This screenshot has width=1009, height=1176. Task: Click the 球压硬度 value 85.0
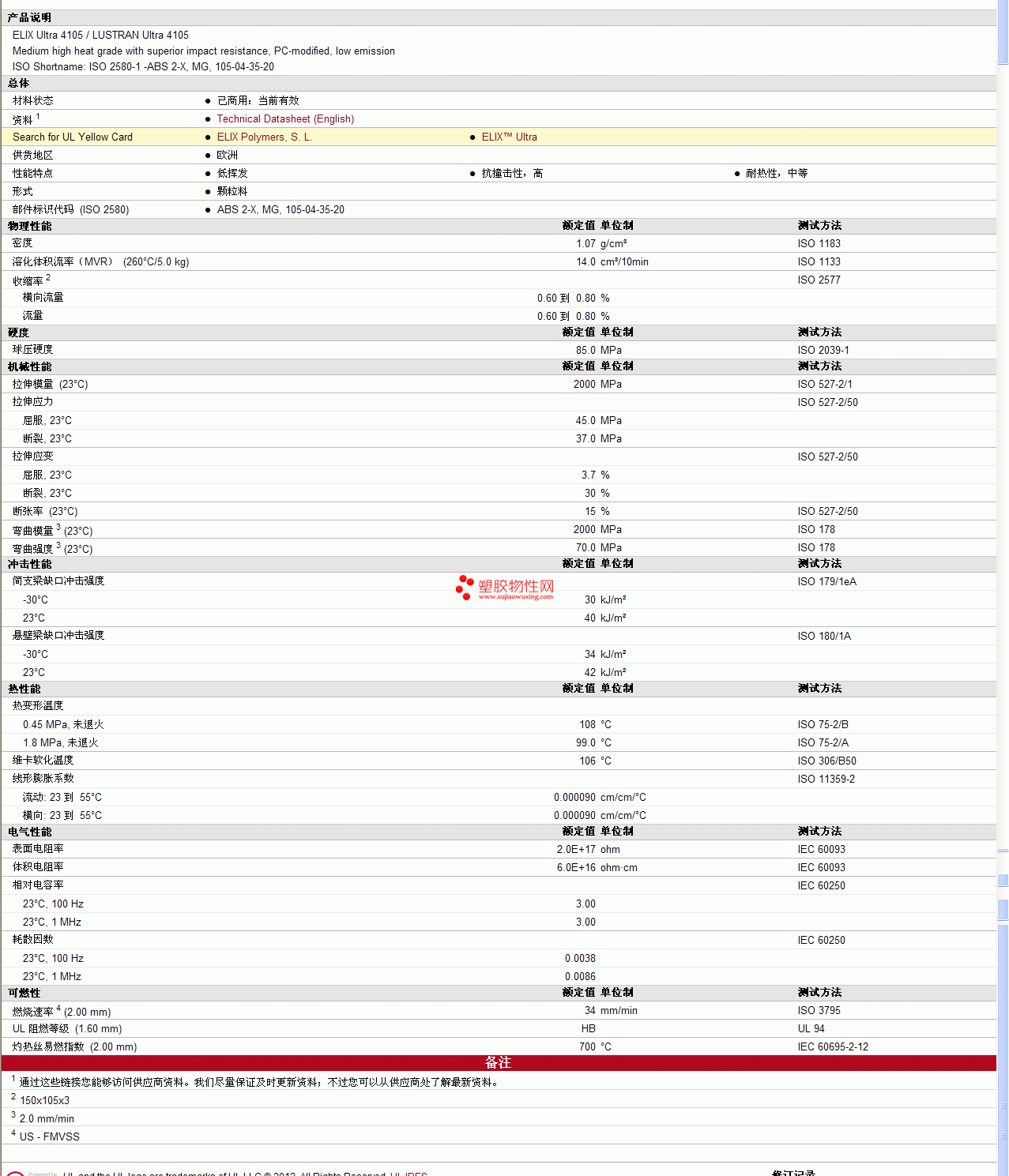[585, 350]
